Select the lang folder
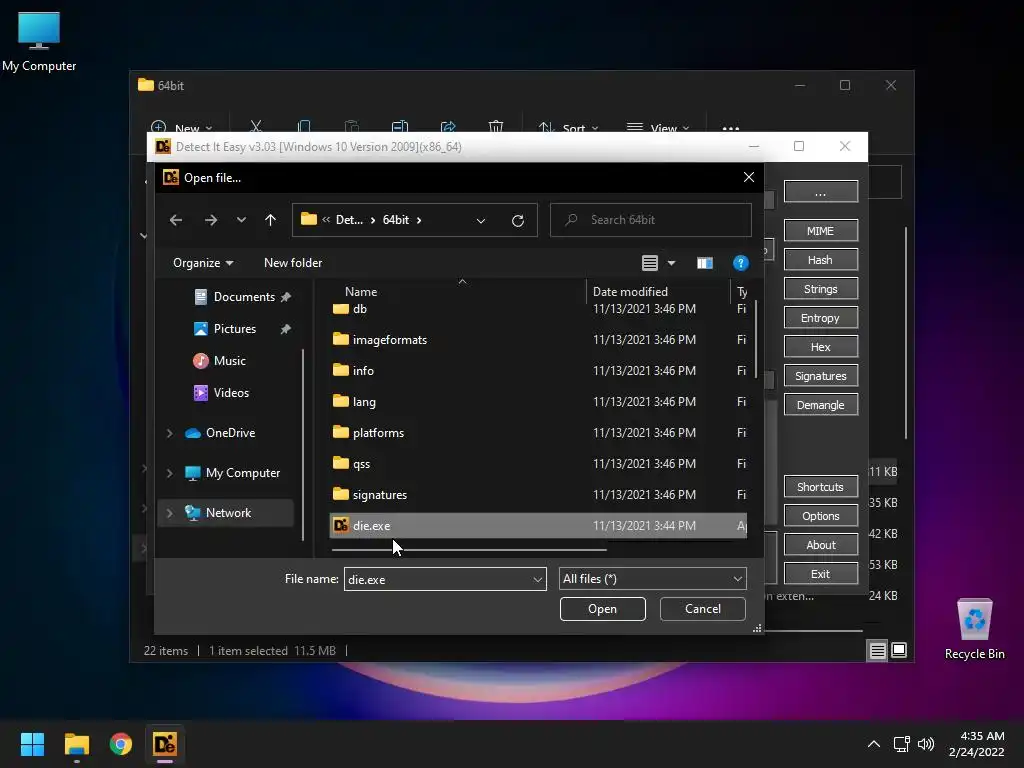The height and width of the screenshot is (768, 1024). (x=538, y=402)
